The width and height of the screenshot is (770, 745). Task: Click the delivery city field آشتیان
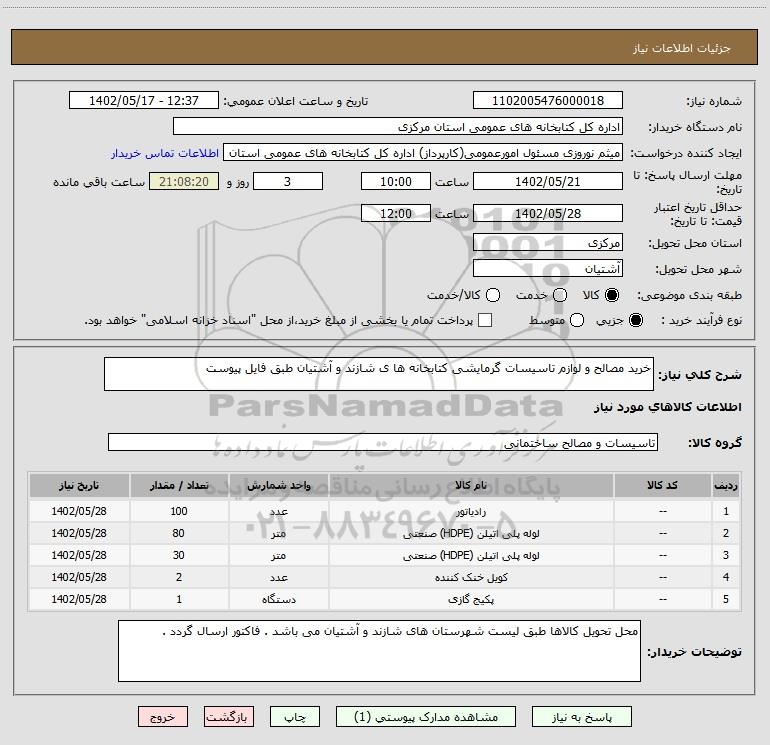[548, 268]
